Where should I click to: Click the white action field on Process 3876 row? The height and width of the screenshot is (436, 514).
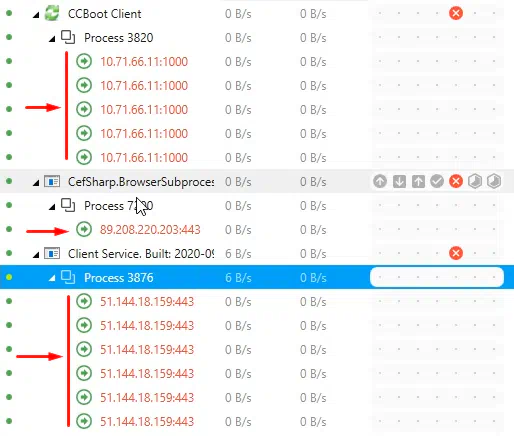(x=437, y=277)
